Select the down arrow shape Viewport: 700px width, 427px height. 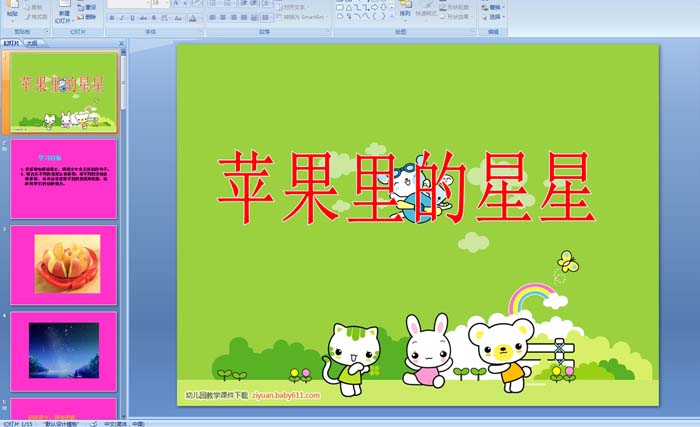coord(383,8)
